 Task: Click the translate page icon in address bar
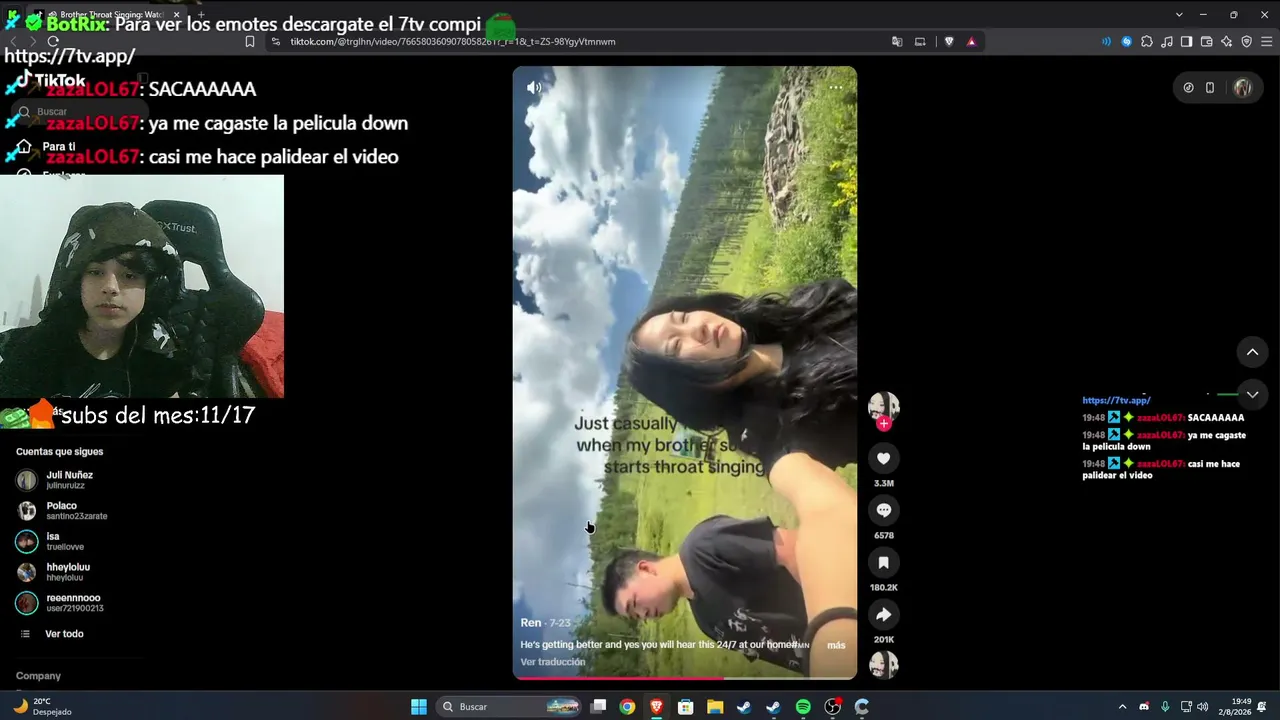pos(897,42)
